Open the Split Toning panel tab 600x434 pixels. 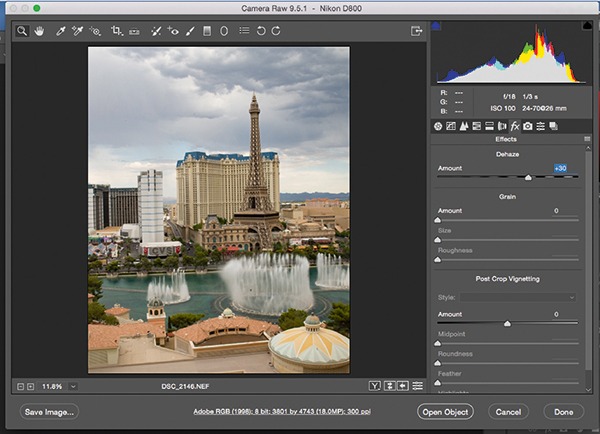point(489,126)
